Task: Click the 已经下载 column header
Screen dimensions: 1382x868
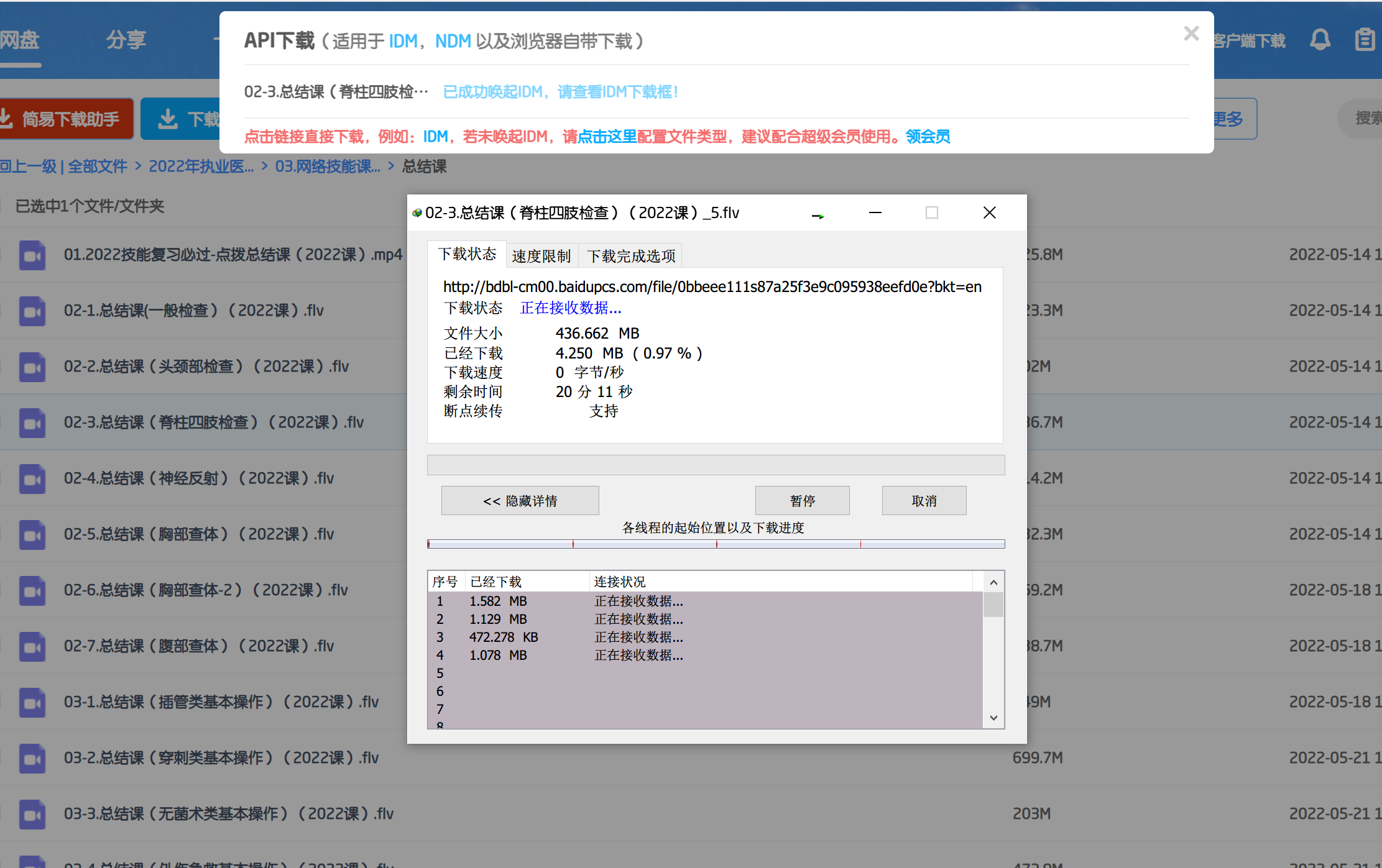Action: [527, 582]
